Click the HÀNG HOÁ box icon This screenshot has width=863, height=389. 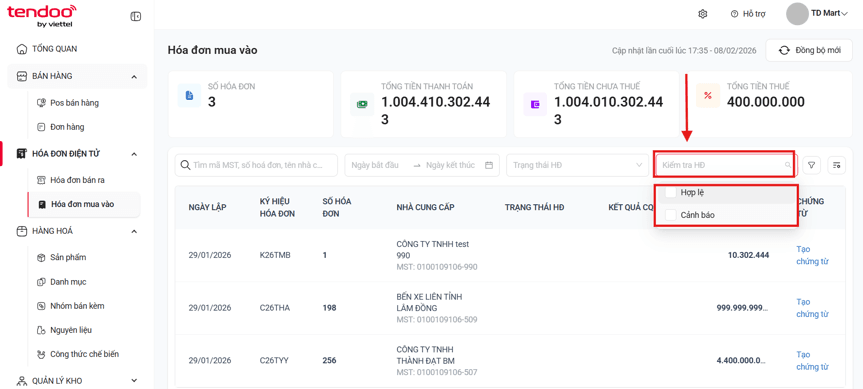coord(21,231)
